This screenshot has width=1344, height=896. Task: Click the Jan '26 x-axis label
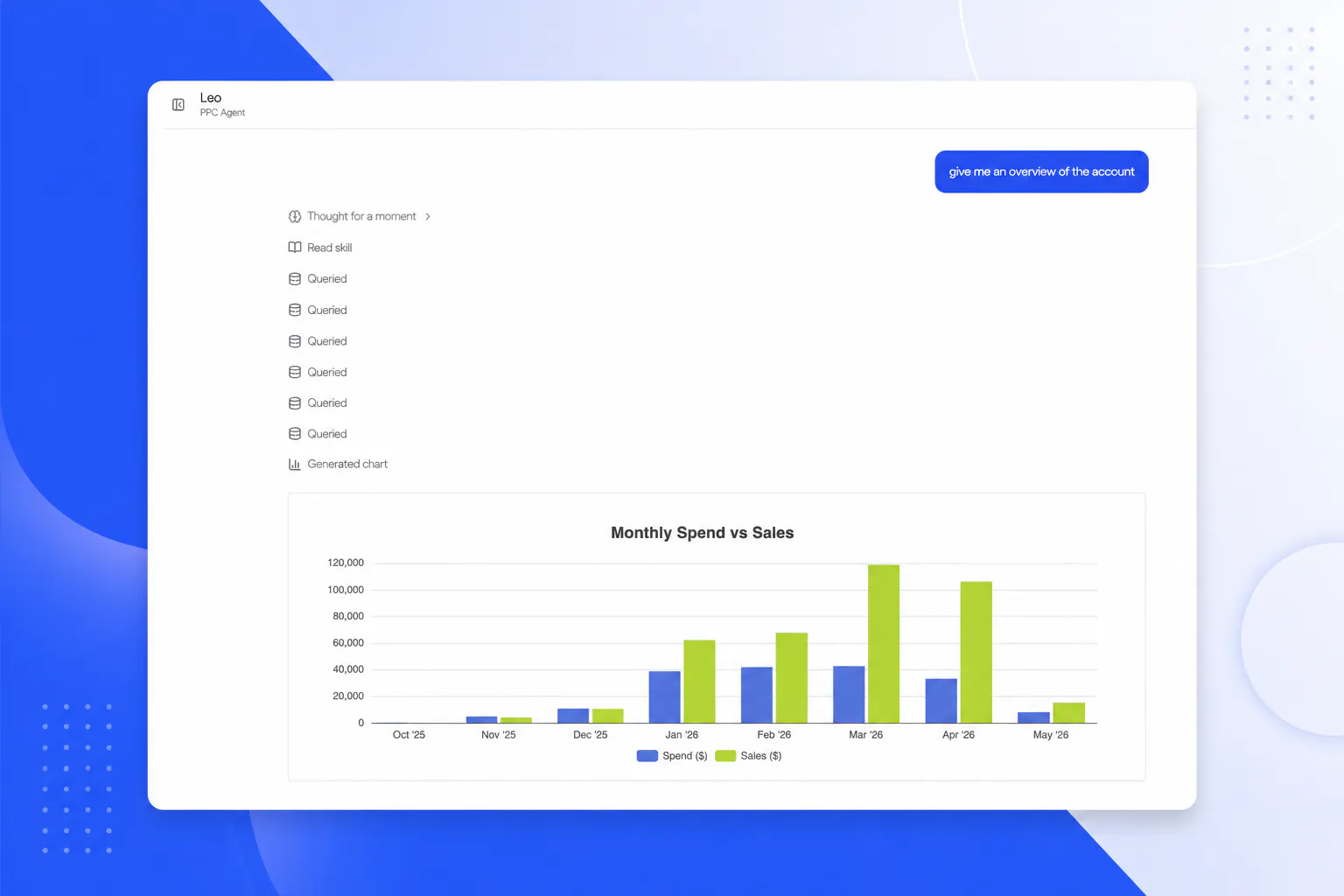682,735
